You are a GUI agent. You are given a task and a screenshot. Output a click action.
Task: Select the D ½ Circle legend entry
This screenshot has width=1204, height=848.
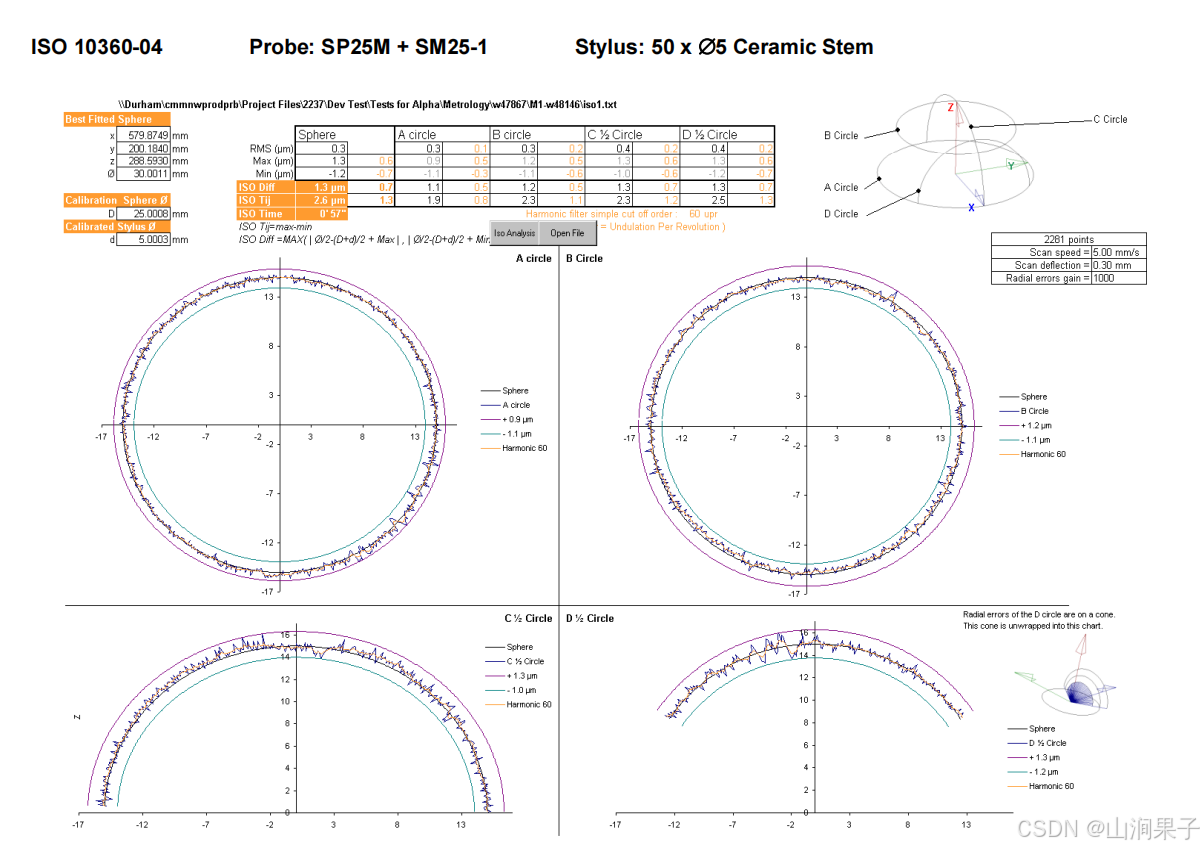pos(1037,743)
